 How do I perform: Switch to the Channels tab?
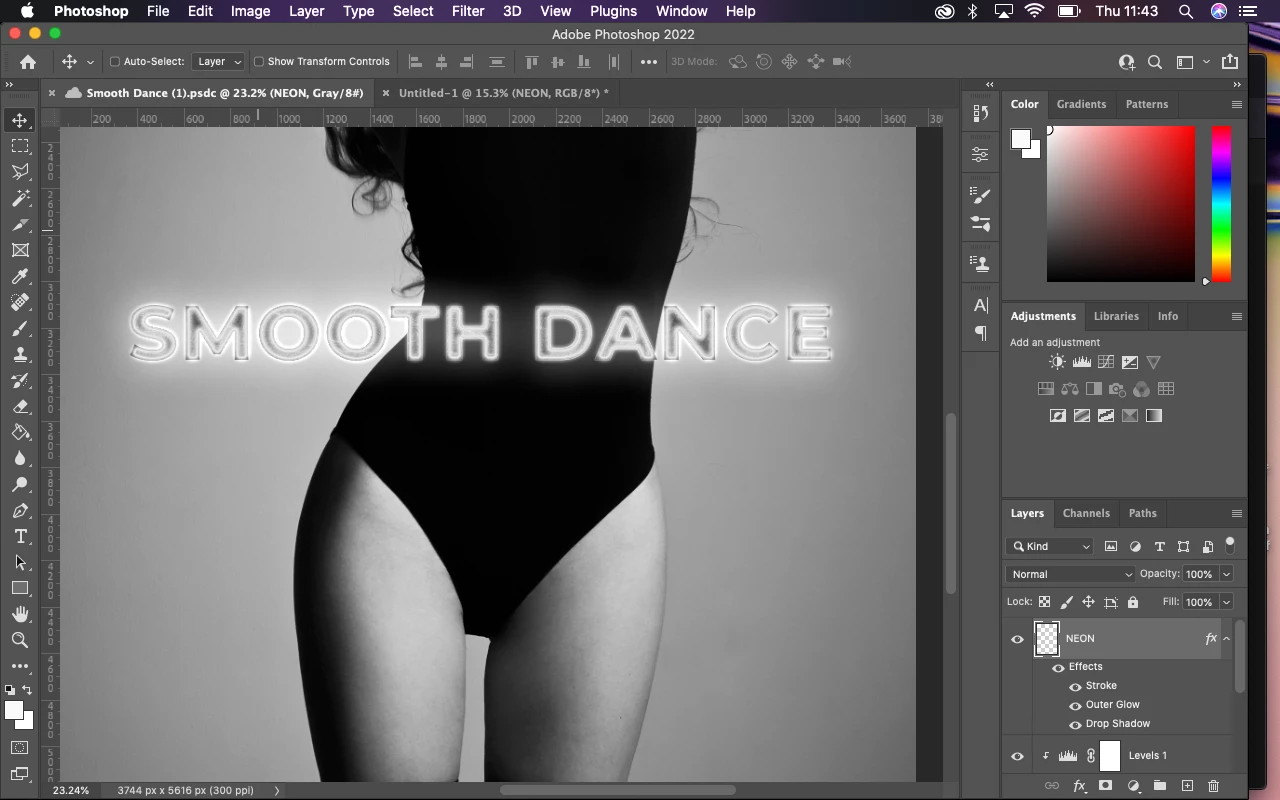coord(1086,513)
